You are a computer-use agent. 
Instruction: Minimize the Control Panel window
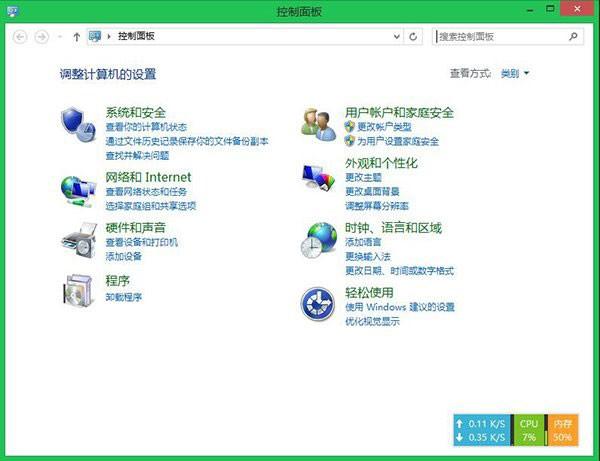(530, 9)
